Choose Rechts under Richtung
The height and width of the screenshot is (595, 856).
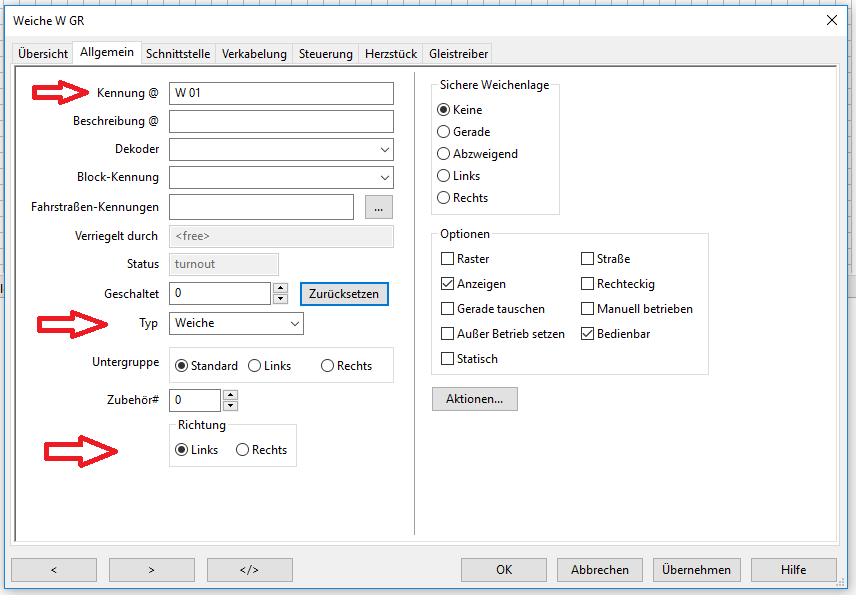(x=242, y=450)
